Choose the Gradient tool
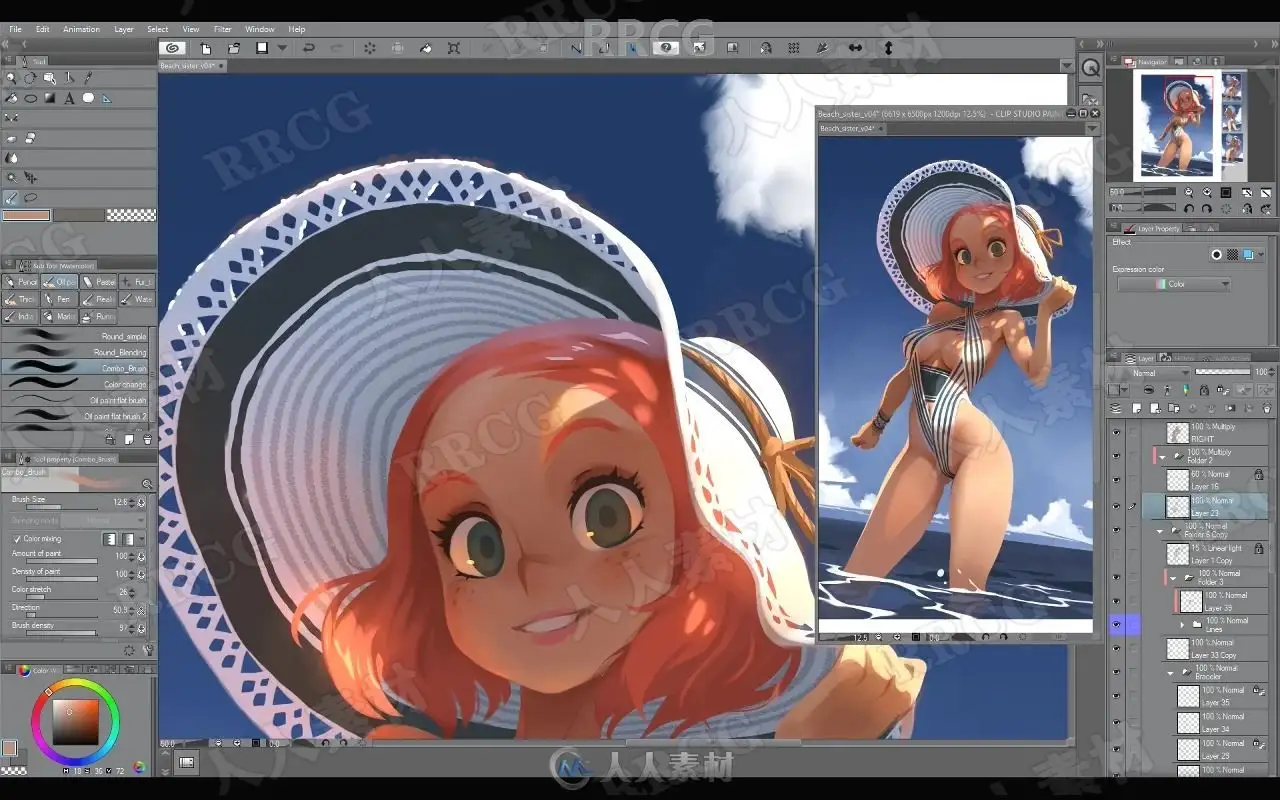This screenshot has width=1280, height=800. (49, 98)
